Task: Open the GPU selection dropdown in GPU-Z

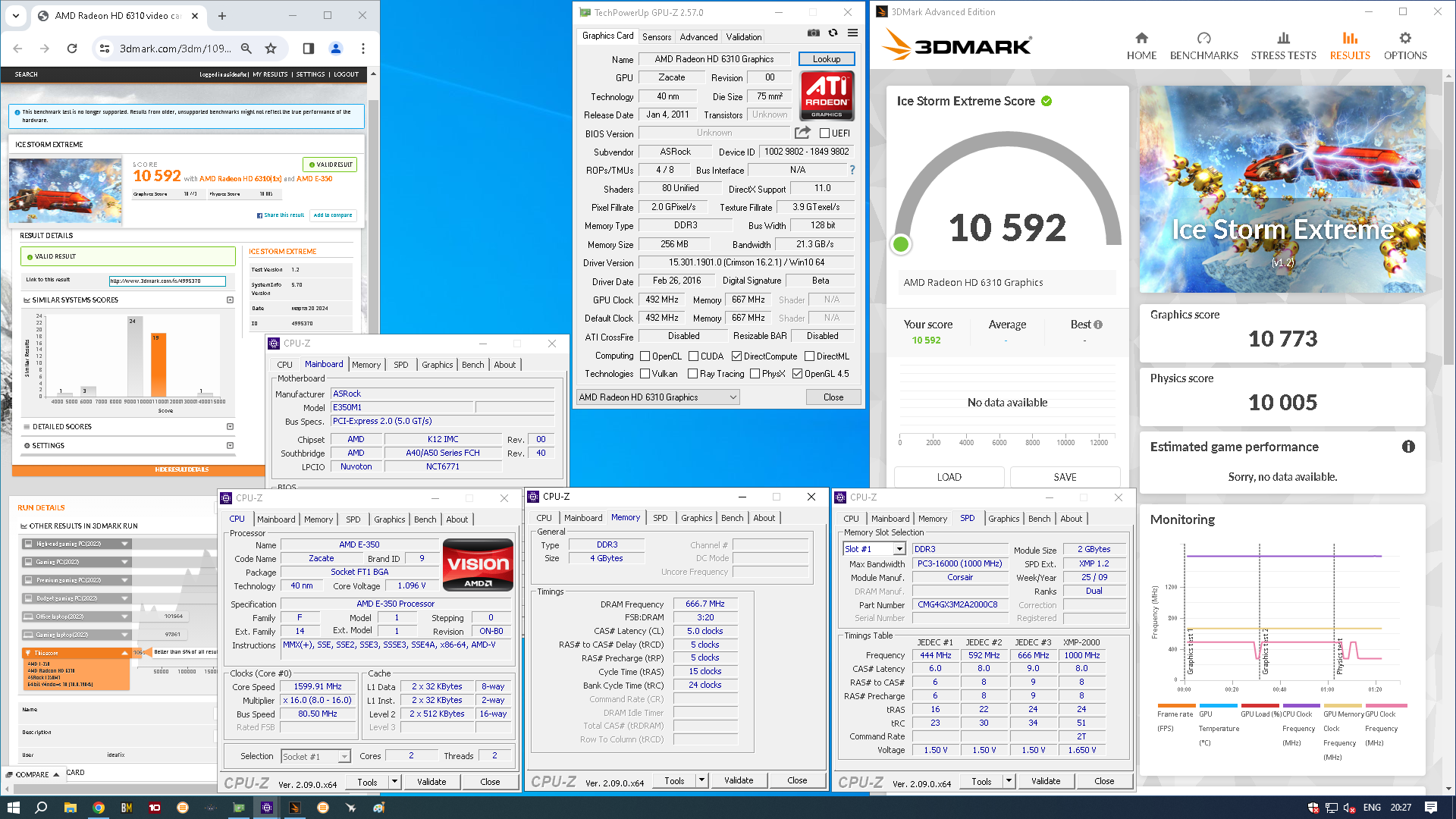Action: coord(657,397)
